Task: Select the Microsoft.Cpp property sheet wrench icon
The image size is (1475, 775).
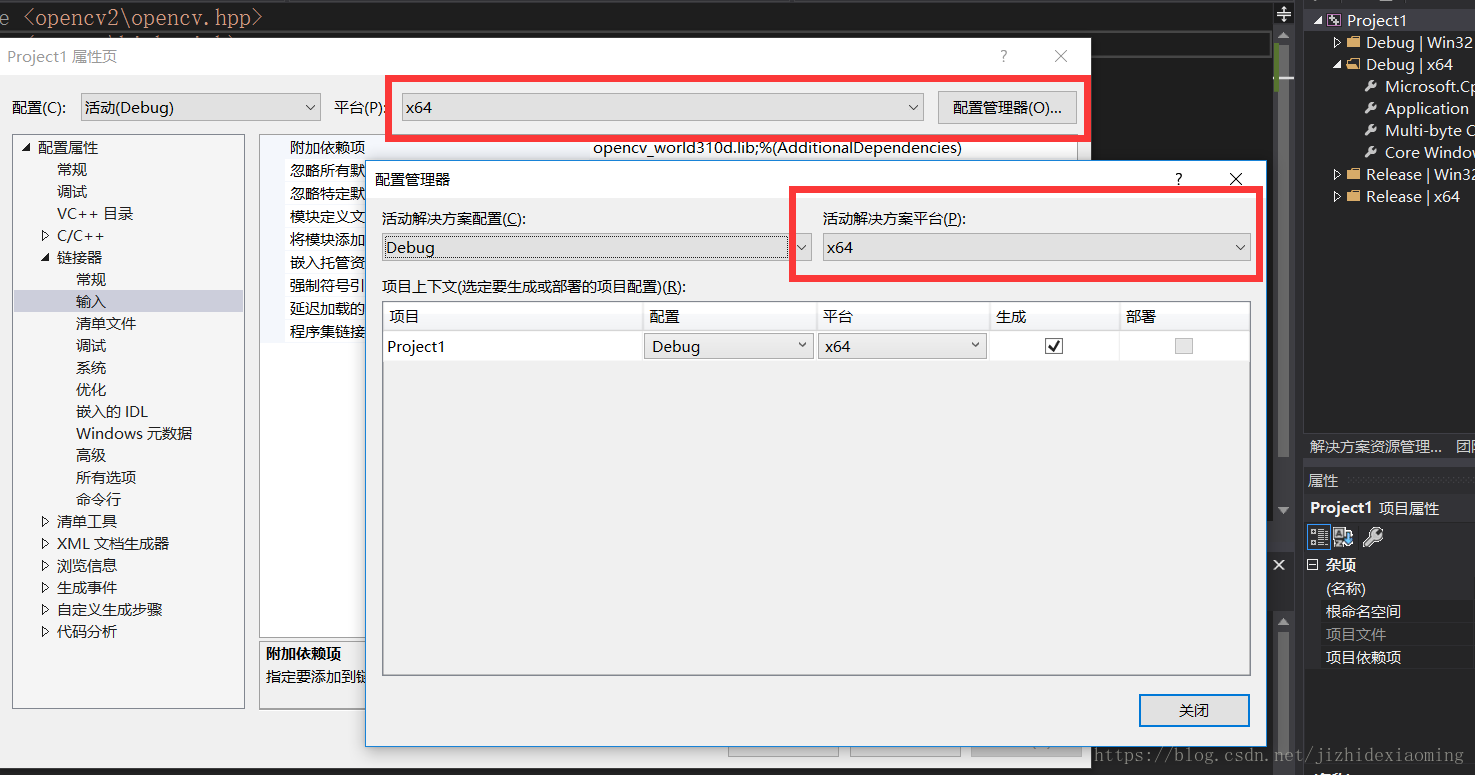Action: pyautogui.click(x=1371, y=86)
